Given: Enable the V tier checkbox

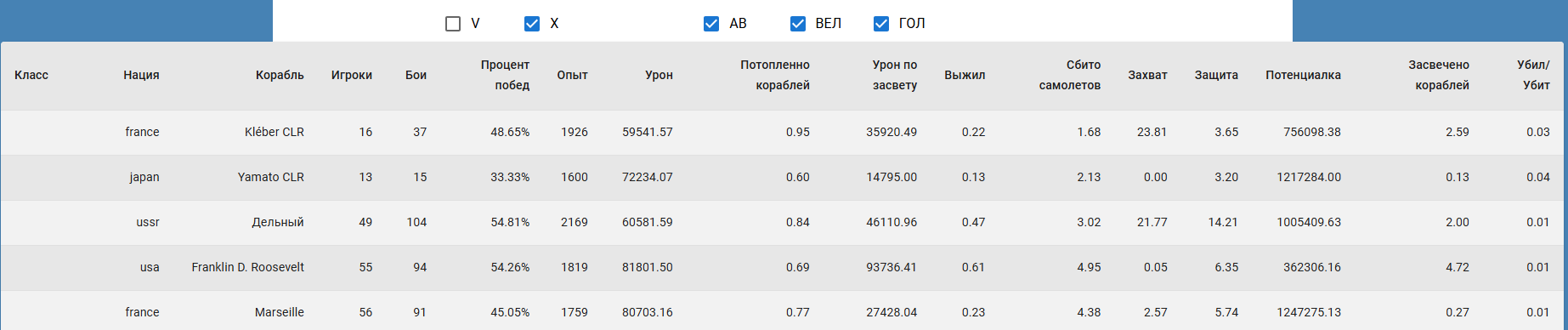Looking at the screenshot, I should click(x=453, y=24).
